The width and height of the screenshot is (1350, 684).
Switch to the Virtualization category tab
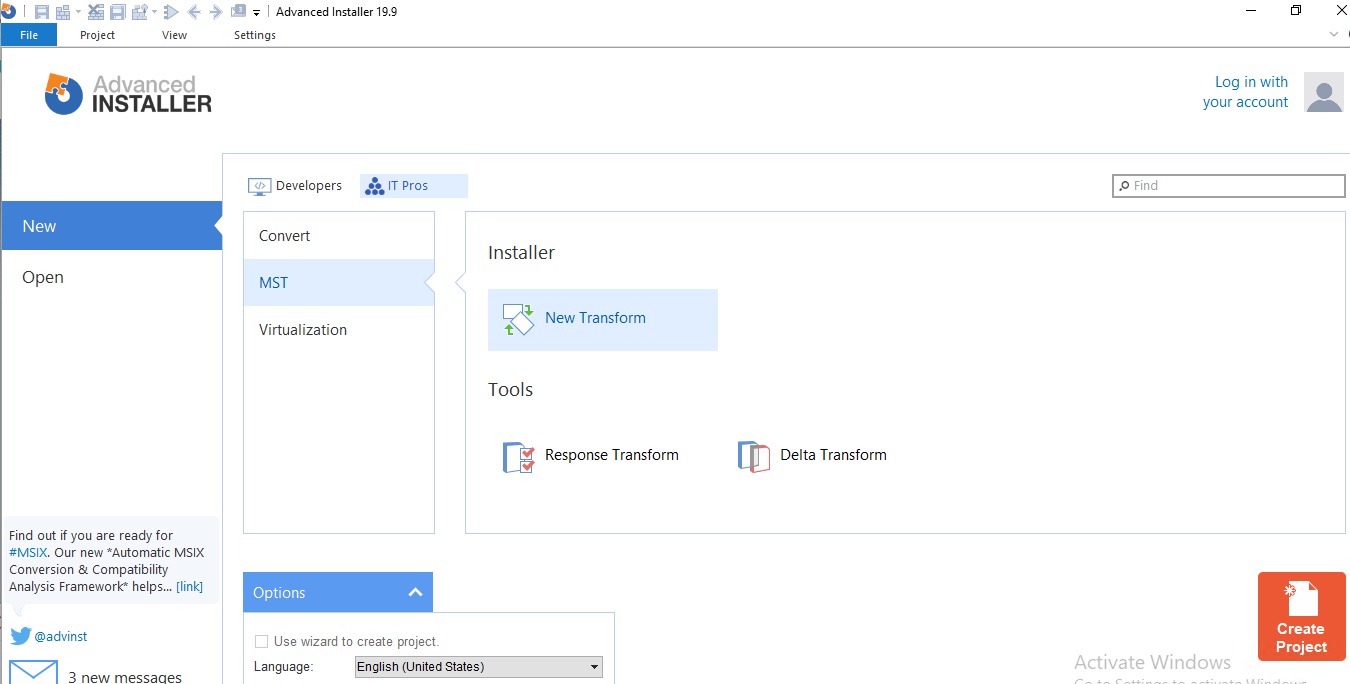point(302,329)
